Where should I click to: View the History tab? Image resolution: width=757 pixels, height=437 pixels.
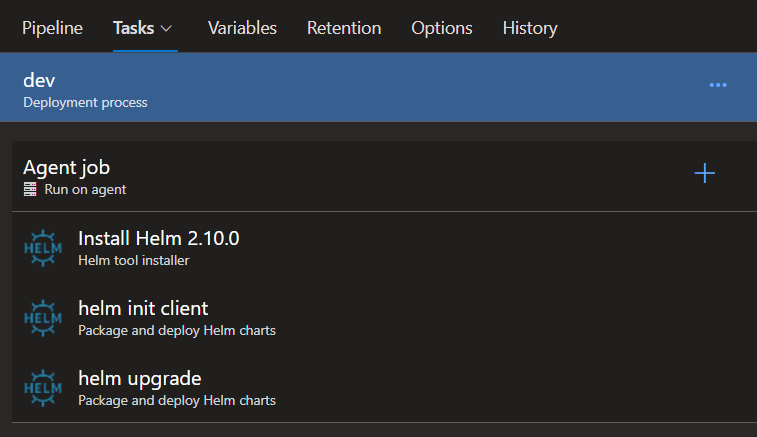click(x=530, y=28)
